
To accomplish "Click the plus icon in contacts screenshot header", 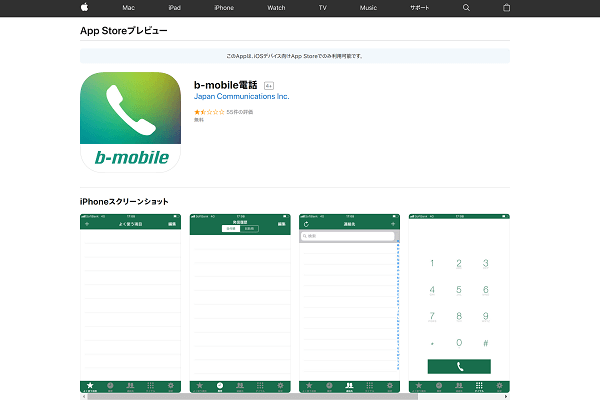I will [393, 224].
